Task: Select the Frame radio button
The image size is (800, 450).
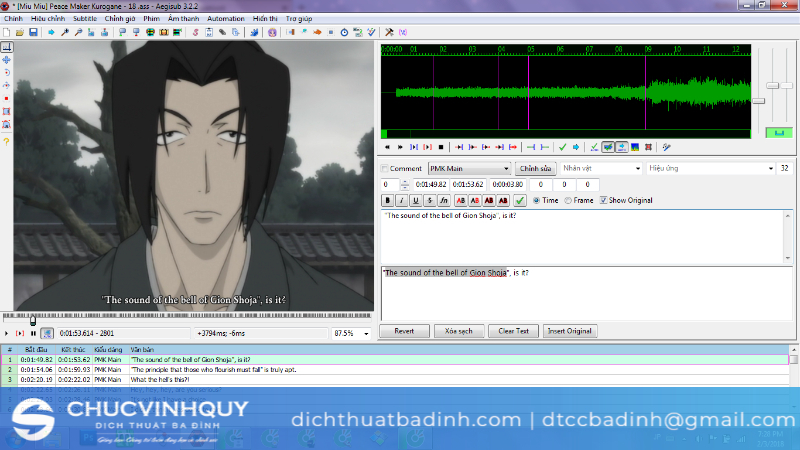Action: pyautogui.click(x=568, y=201)
